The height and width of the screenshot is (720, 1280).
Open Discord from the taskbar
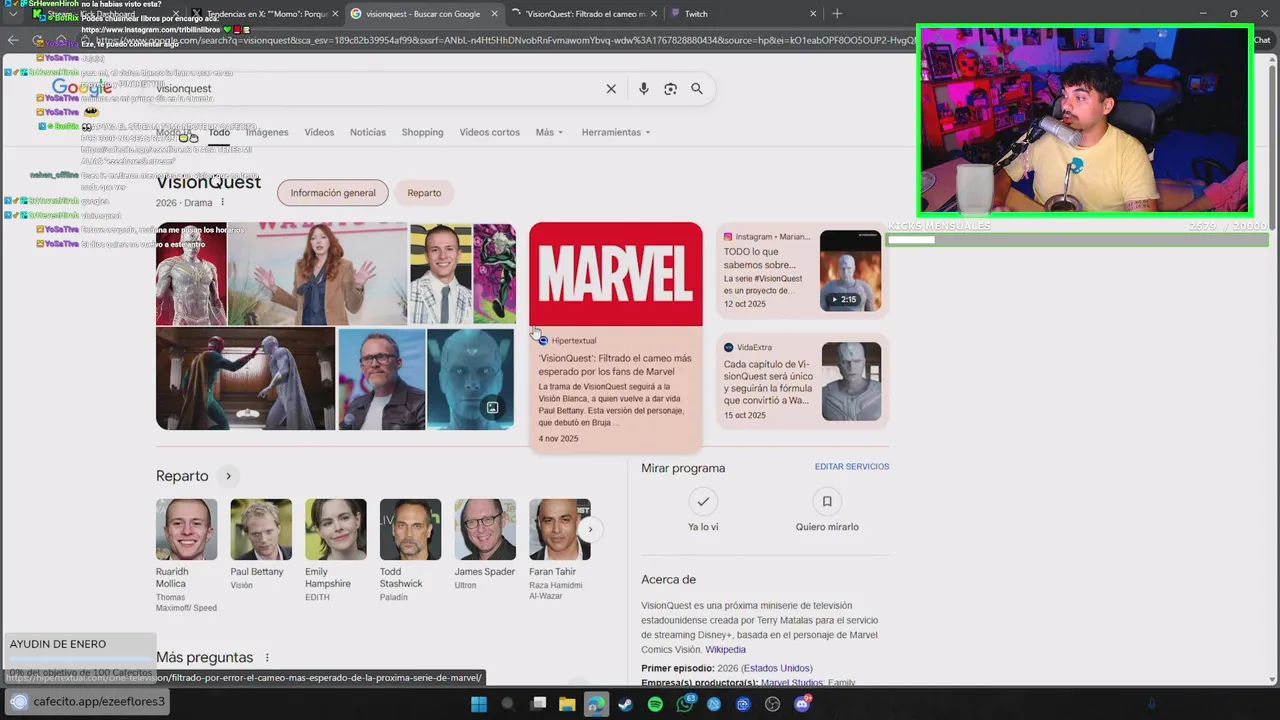point(802,704)
